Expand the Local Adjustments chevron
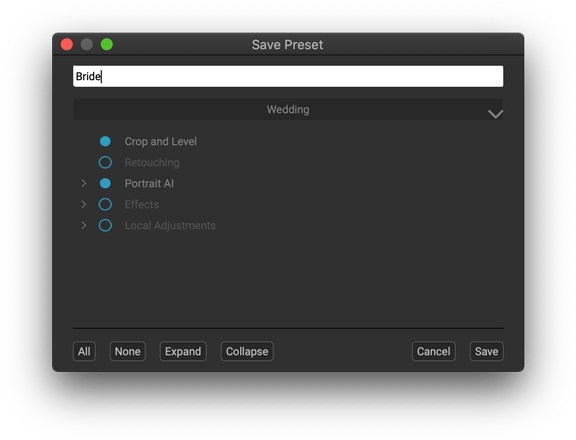The width and height of the screenshot is (576, 440). (x=83, y=225)
